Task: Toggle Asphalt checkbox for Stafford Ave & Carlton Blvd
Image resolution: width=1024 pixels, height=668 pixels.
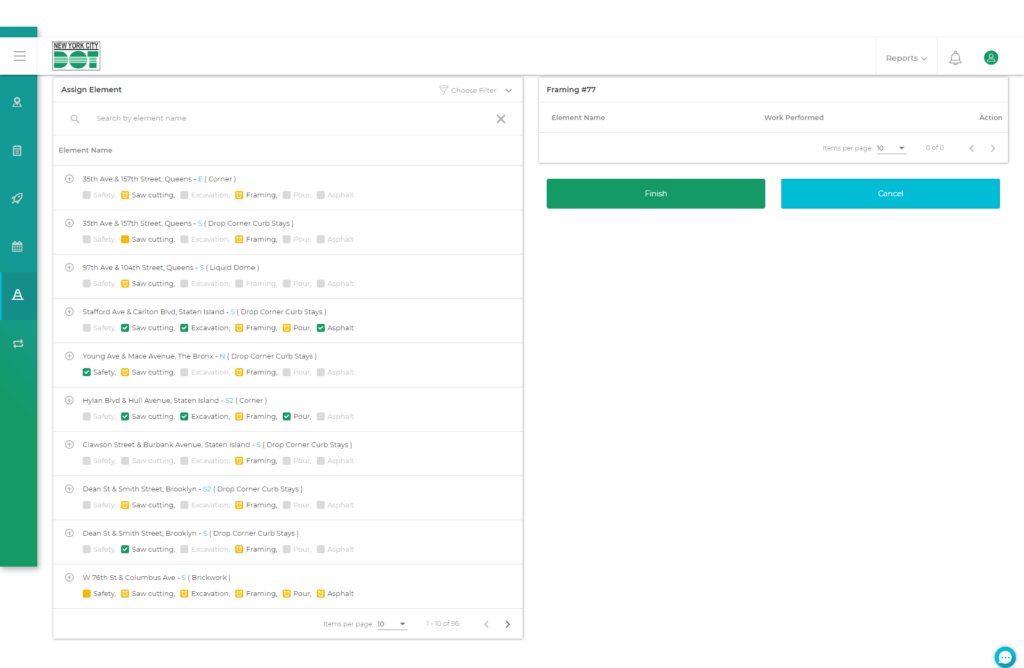Action: (x=321, y=328)
